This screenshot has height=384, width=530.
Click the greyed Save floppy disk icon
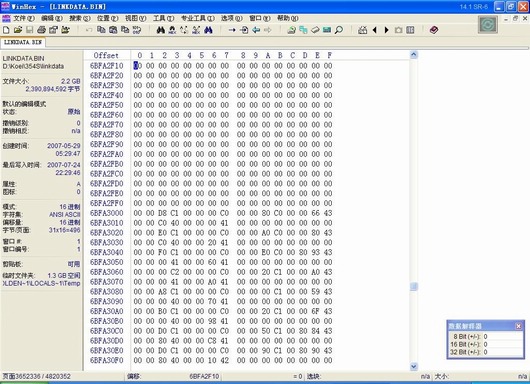click(x=30, y=30)
